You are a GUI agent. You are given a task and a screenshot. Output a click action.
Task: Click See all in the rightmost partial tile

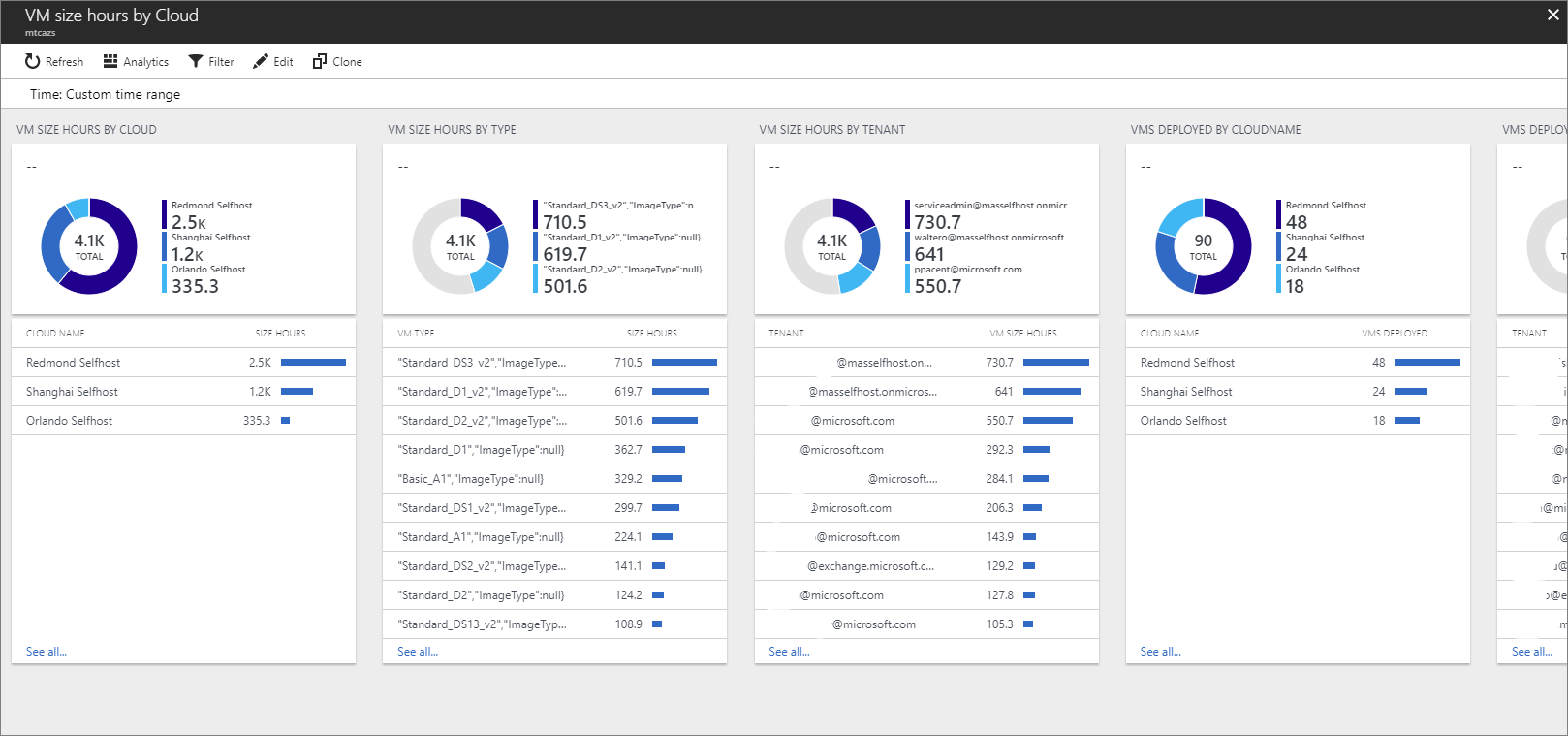click(1532, 652)
